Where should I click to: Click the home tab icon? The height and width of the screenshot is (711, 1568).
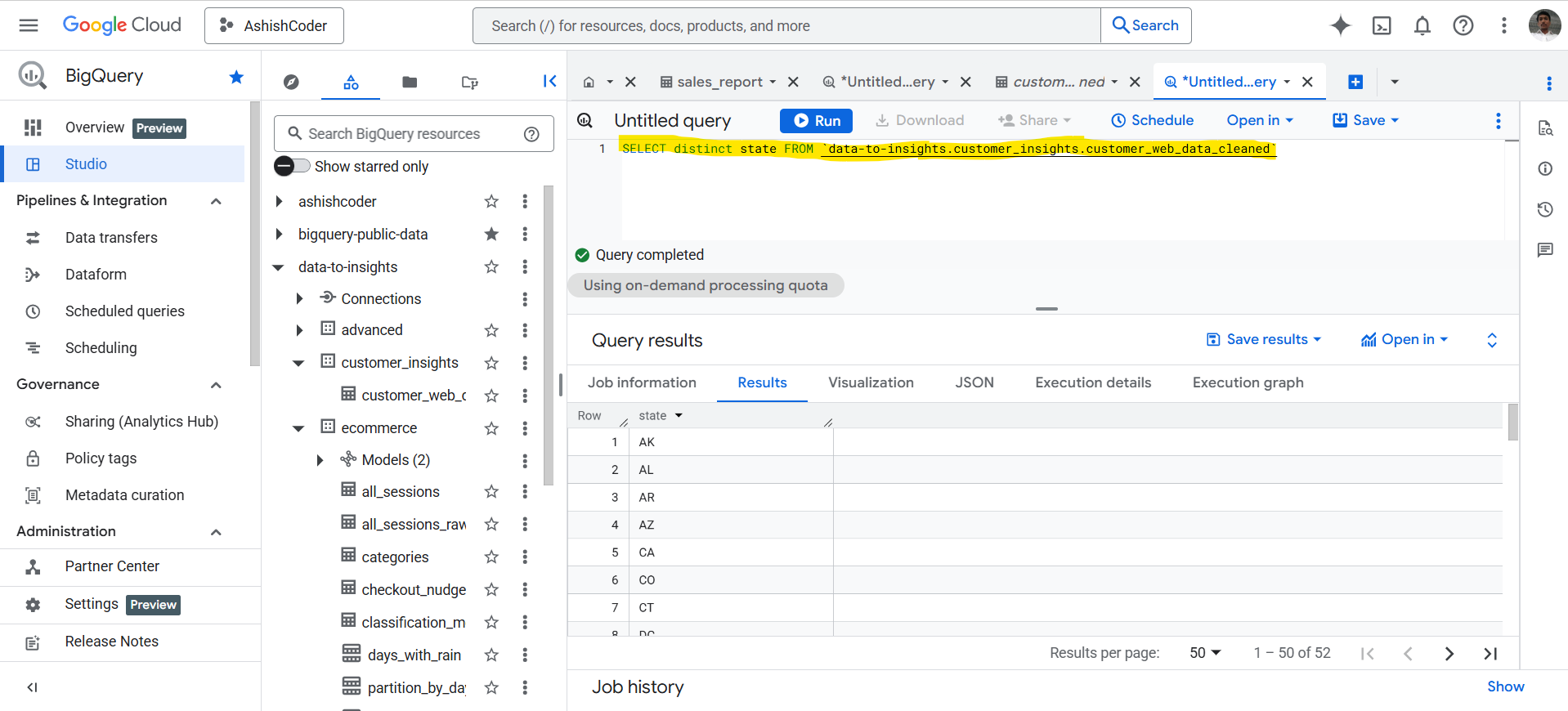[589, 82]
